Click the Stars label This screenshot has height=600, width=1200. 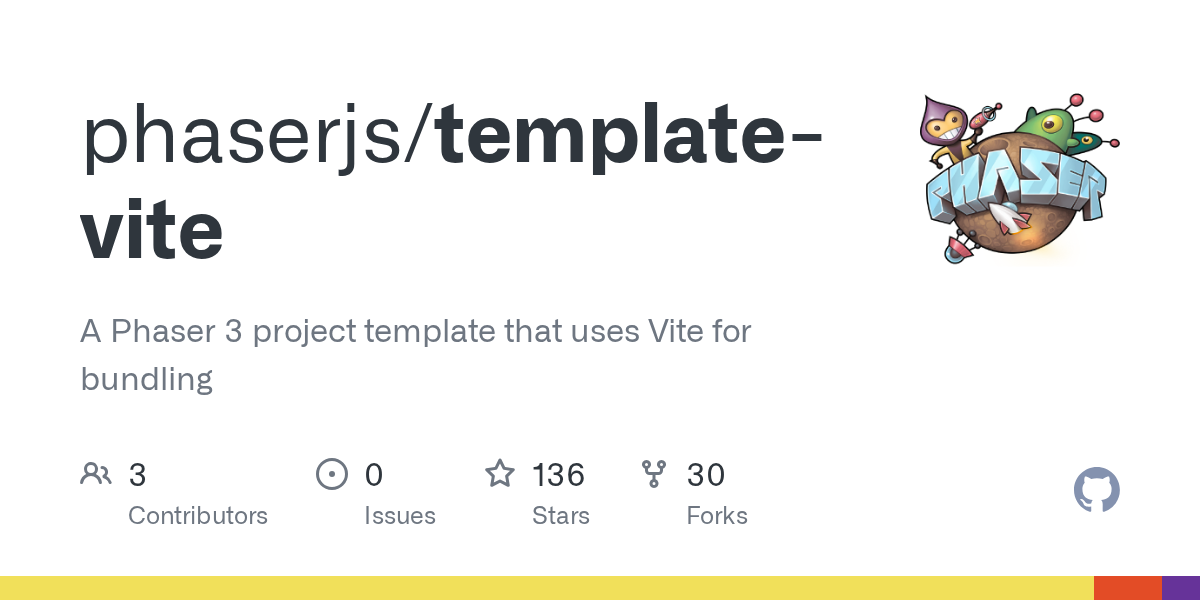(x=561, y=516)
